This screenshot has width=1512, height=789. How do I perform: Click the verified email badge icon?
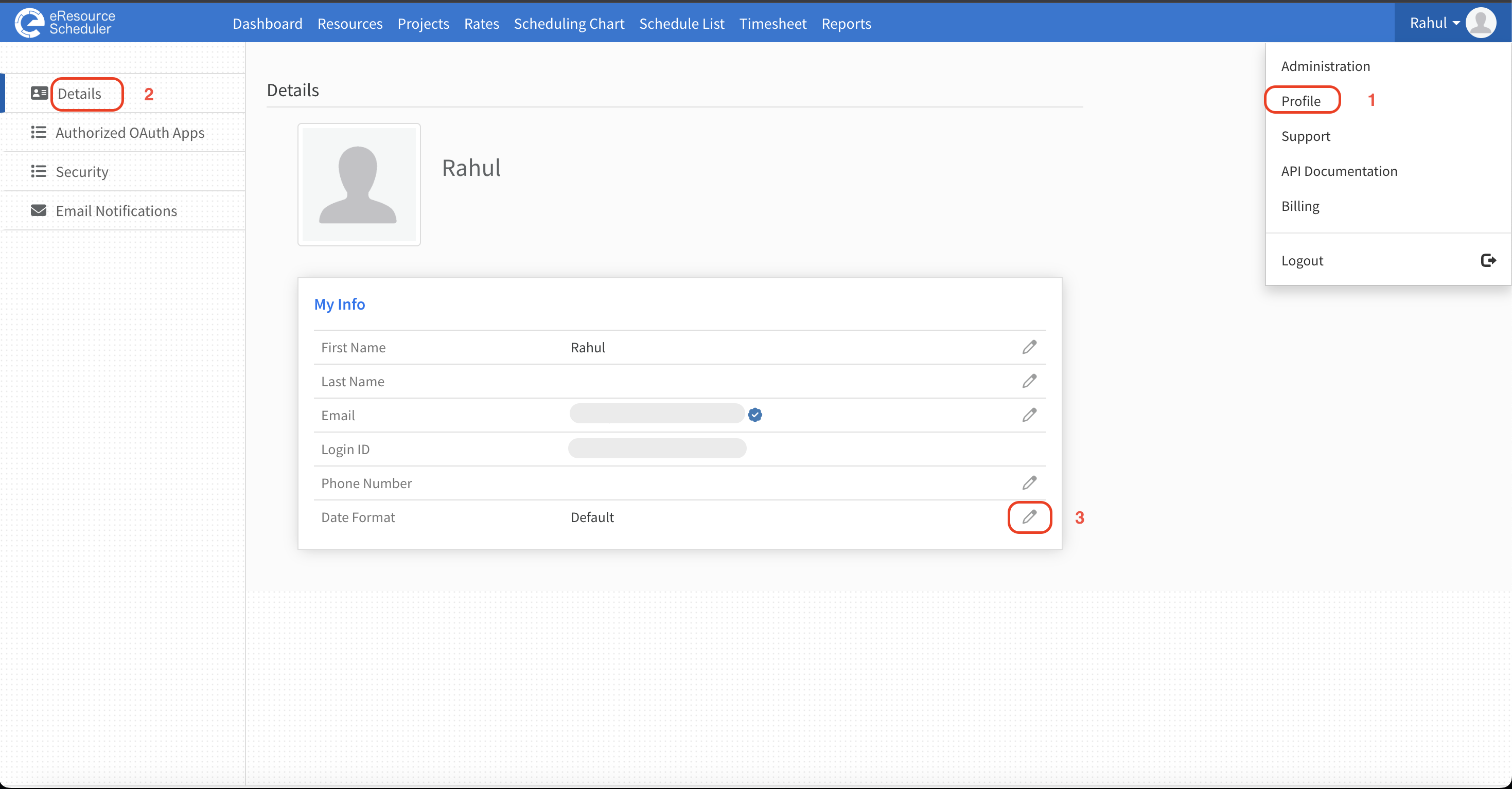755,415
